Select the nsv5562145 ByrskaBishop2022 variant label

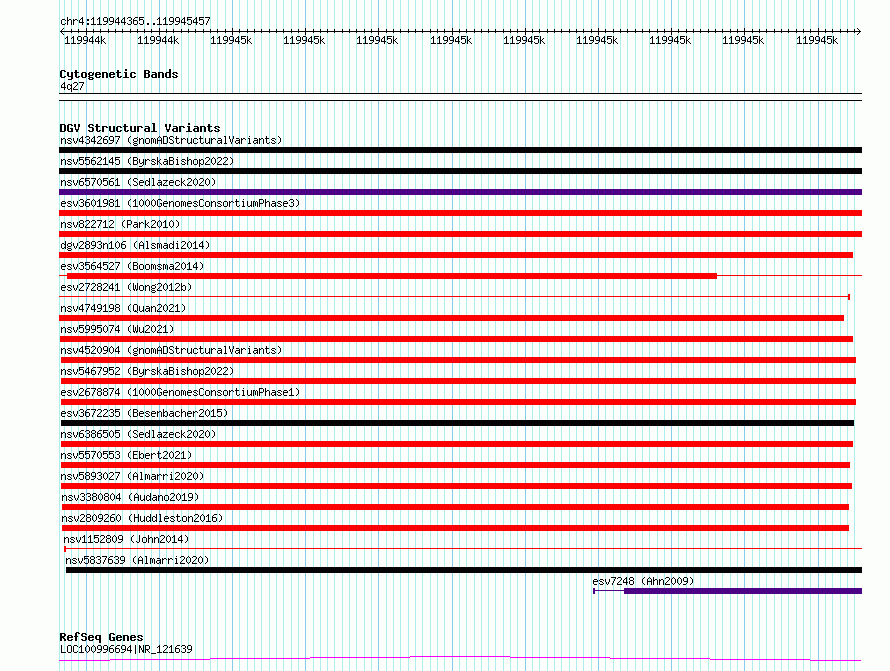147,161
